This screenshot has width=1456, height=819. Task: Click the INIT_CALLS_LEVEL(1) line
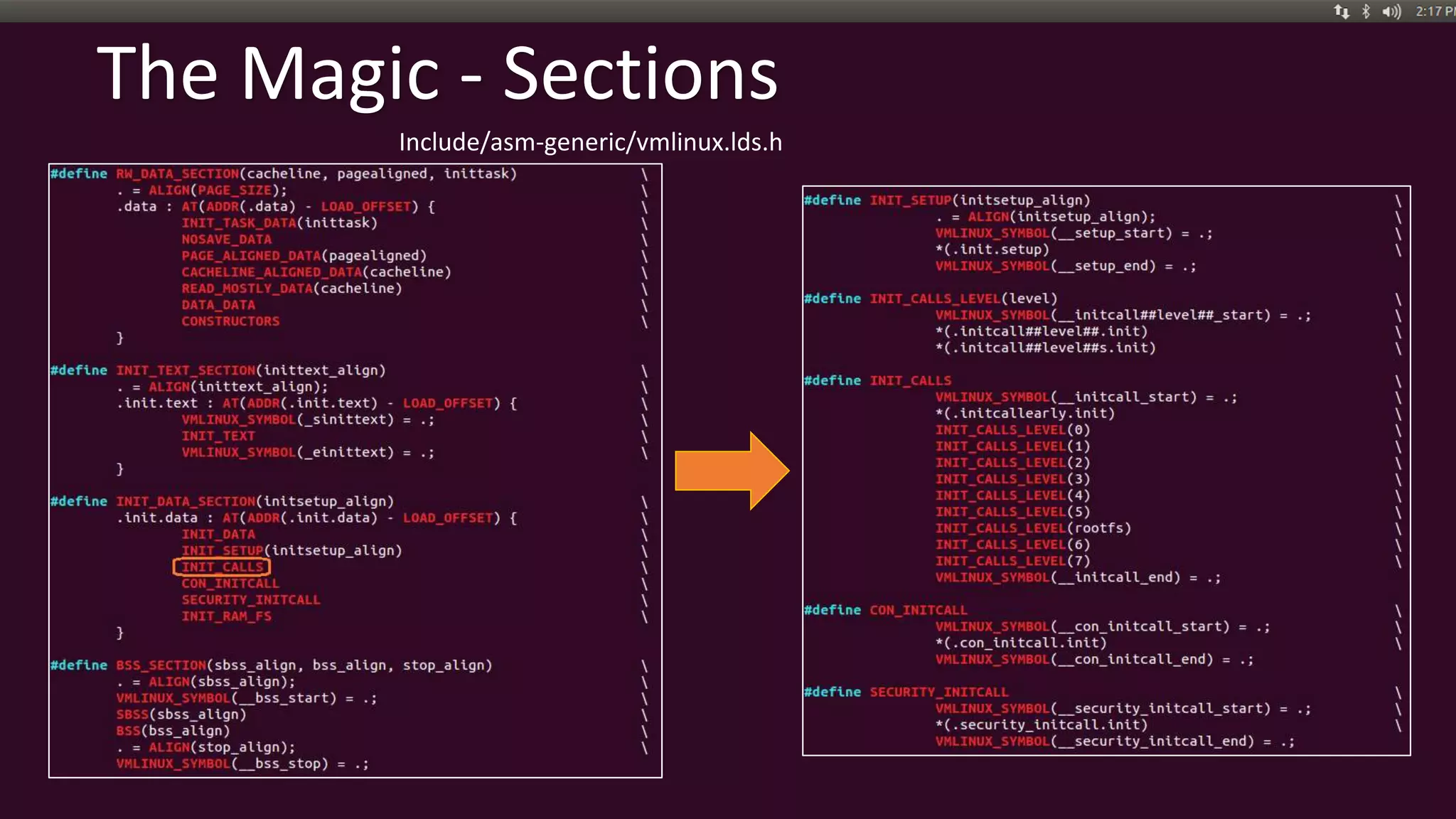coord(1013,446)
